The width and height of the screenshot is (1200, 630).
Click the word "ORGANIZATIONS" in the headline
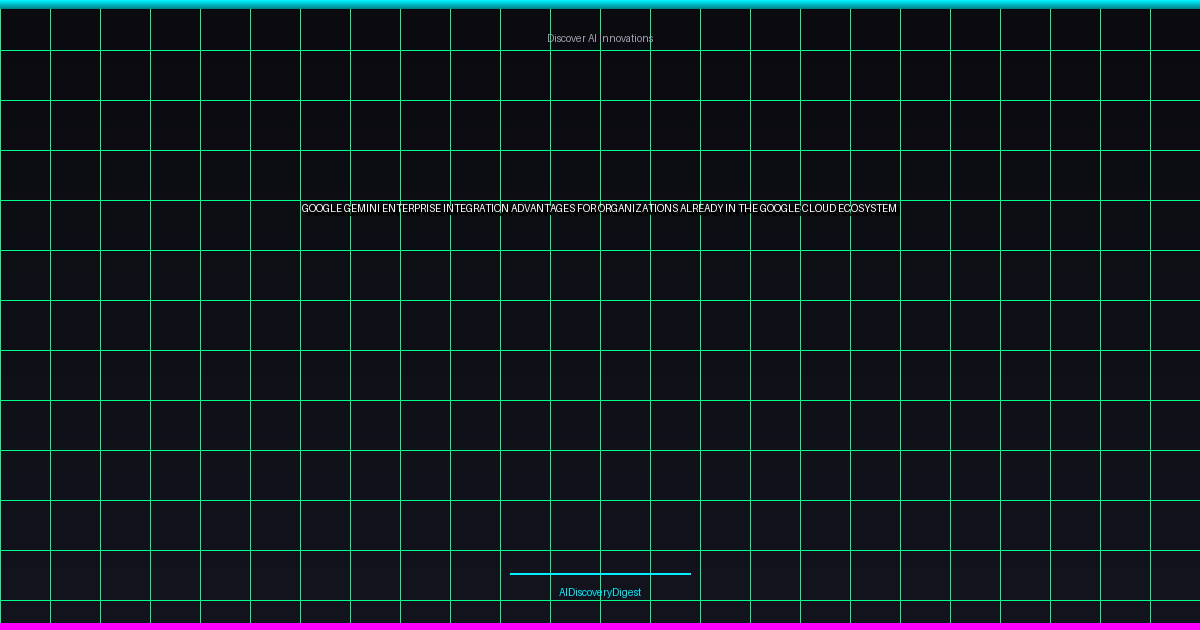(638, 208)
